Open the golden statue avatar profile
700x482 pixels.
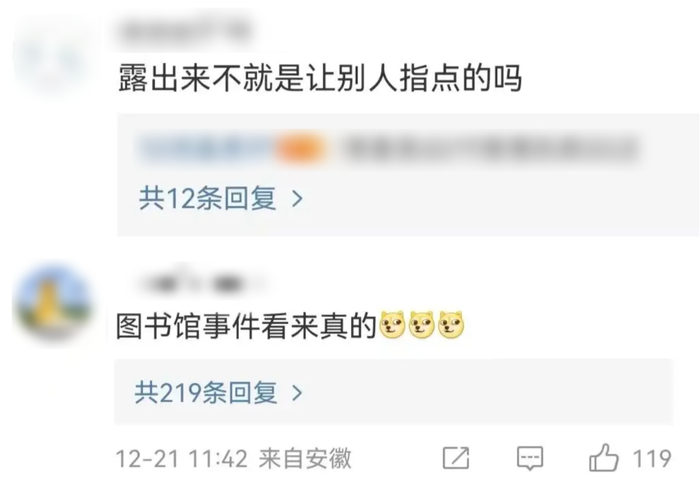(x=53, y=303)
